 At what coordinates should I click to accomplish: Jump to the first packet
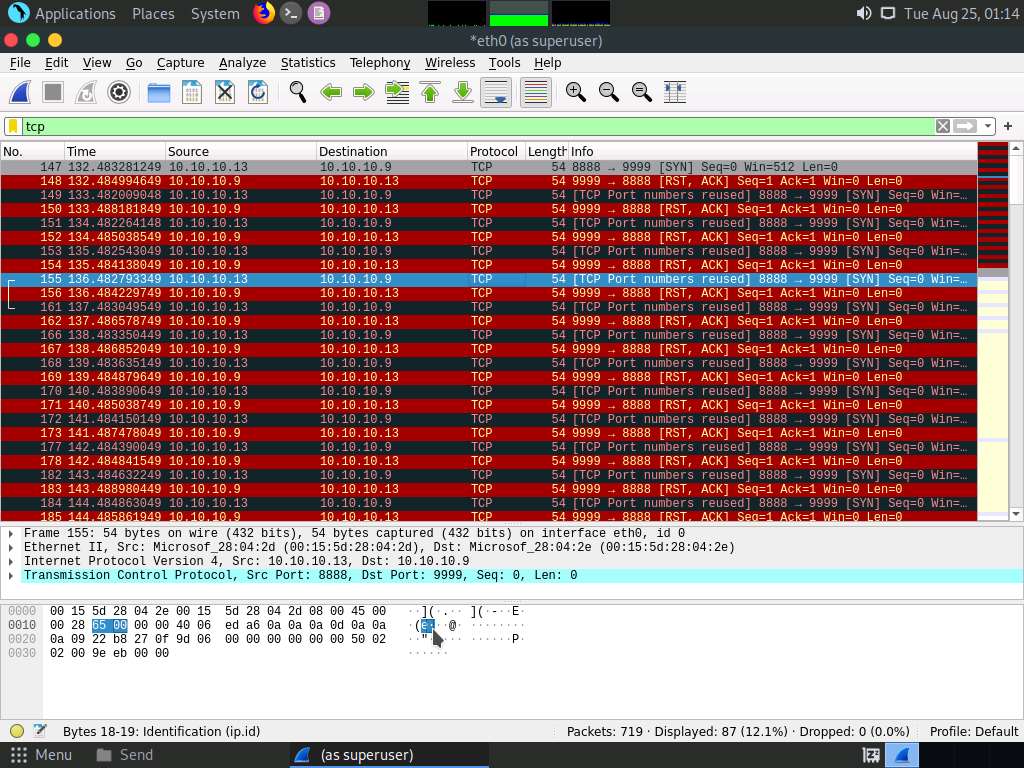click(430, 92)
